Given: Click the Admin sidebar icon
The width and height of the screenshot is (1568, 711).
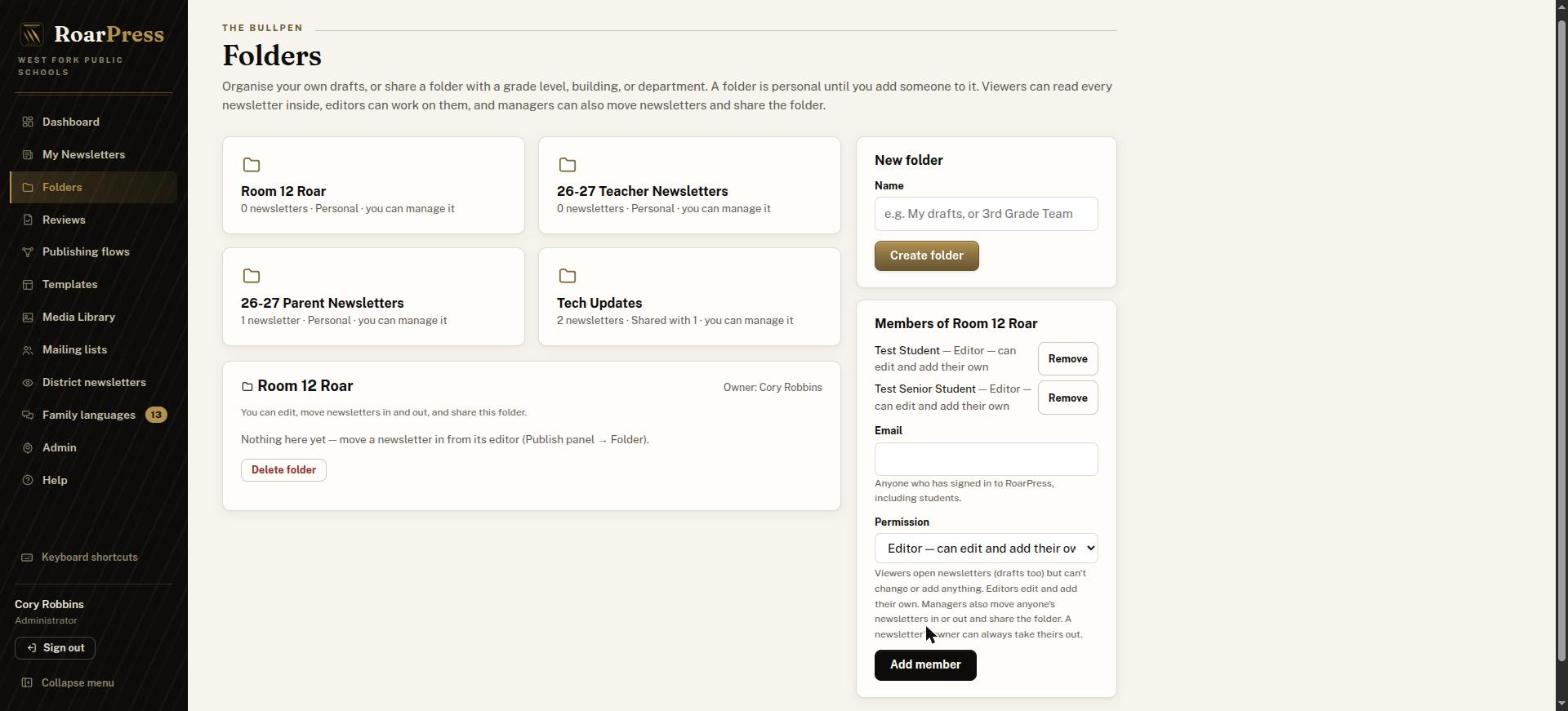Looking at the screenshot, I should (28, 448).
